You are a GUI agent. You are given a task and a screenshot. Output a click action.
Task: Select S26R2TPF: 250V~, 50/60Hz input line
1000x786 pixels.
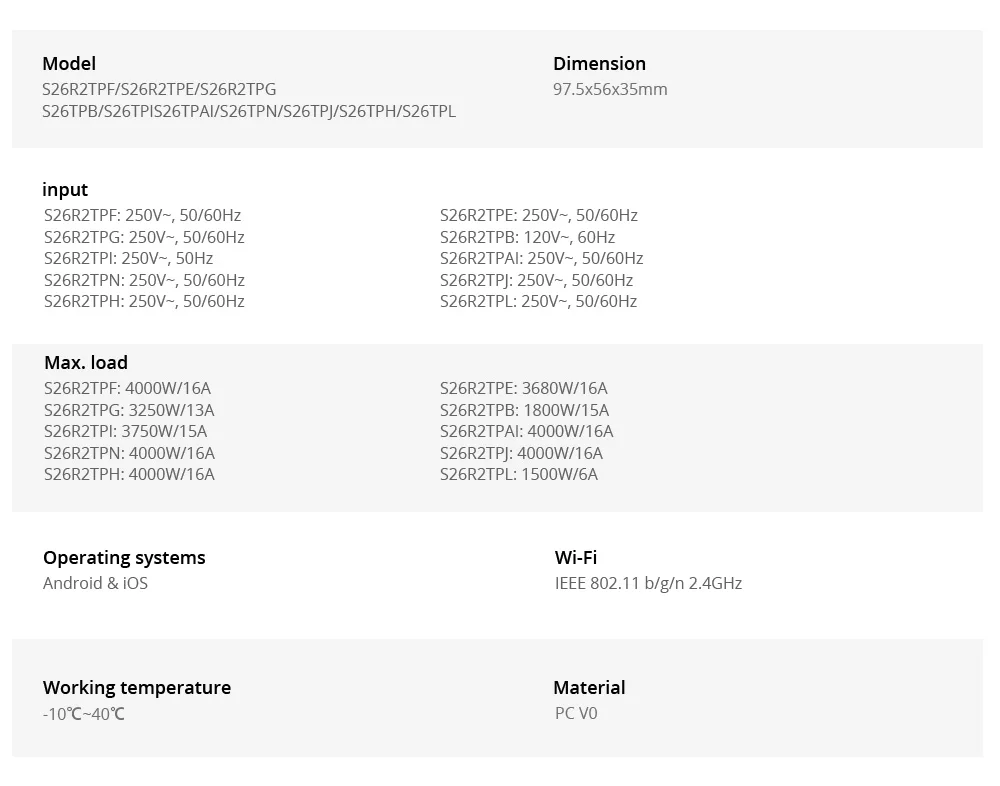click(x=142, y=216)
